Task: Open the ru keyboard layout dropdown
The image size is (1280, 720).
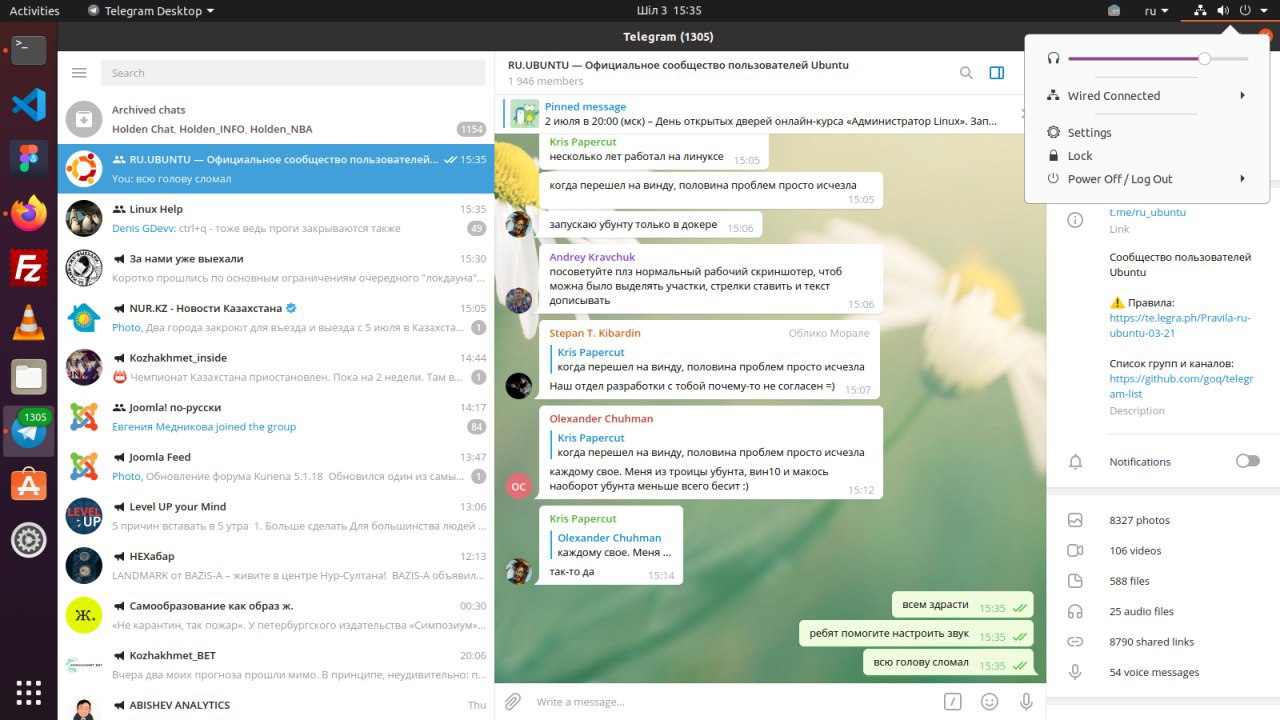Action: [x=1156, y=11]
